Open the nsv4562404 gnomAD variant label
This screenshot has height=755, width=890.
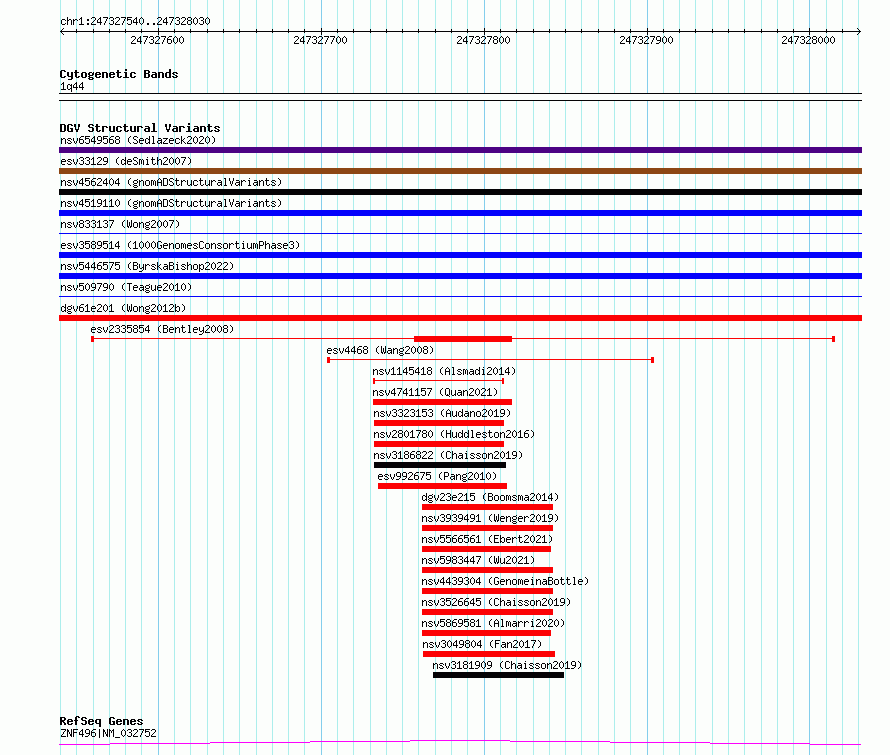point(170,182)
